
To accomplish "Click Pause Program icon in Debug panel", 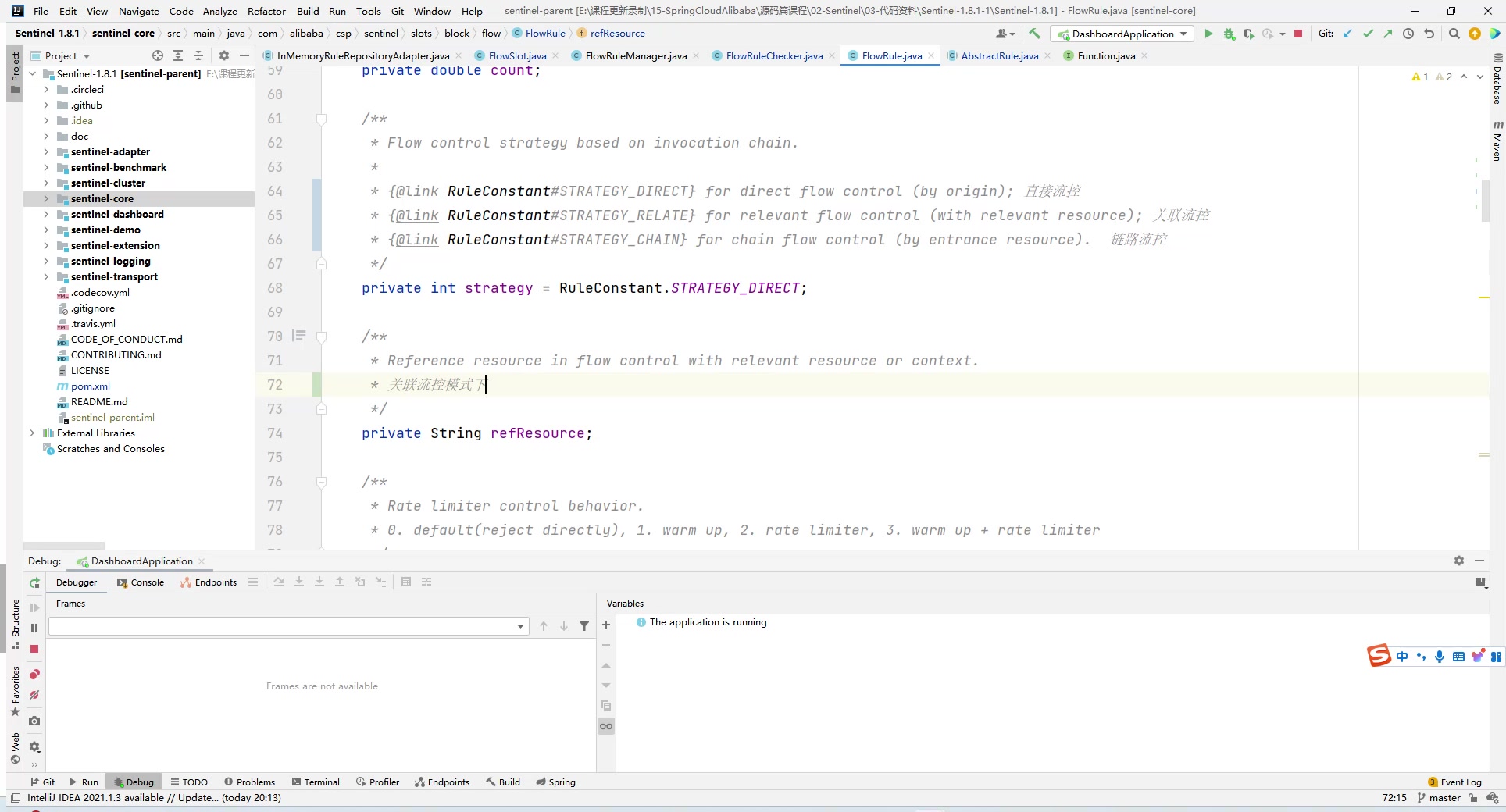I will [x=34, y=628].
